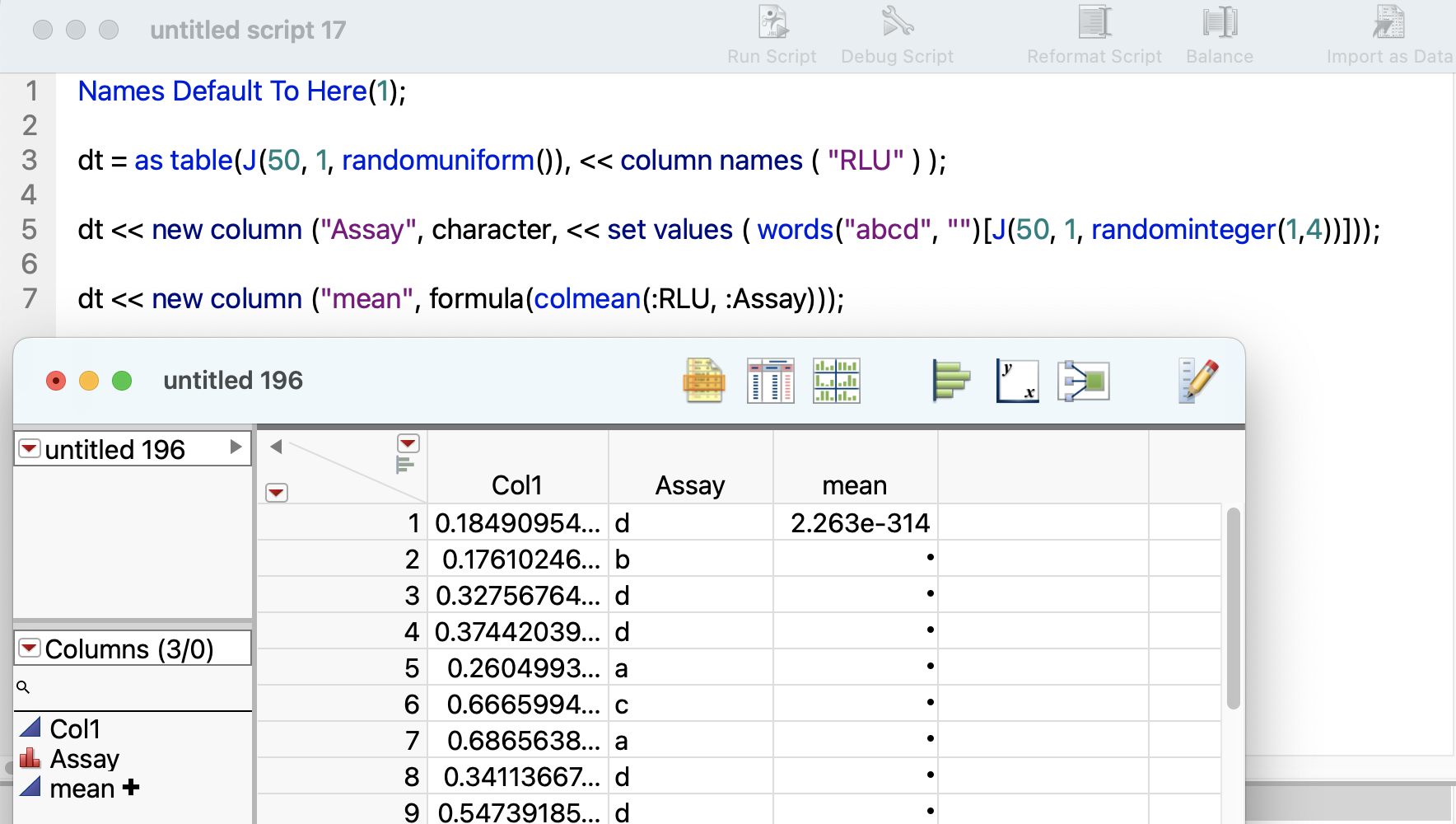Screen dimensions: 1456x824
Task: Click the column viewer panel icon
Action: pos(771,380)
